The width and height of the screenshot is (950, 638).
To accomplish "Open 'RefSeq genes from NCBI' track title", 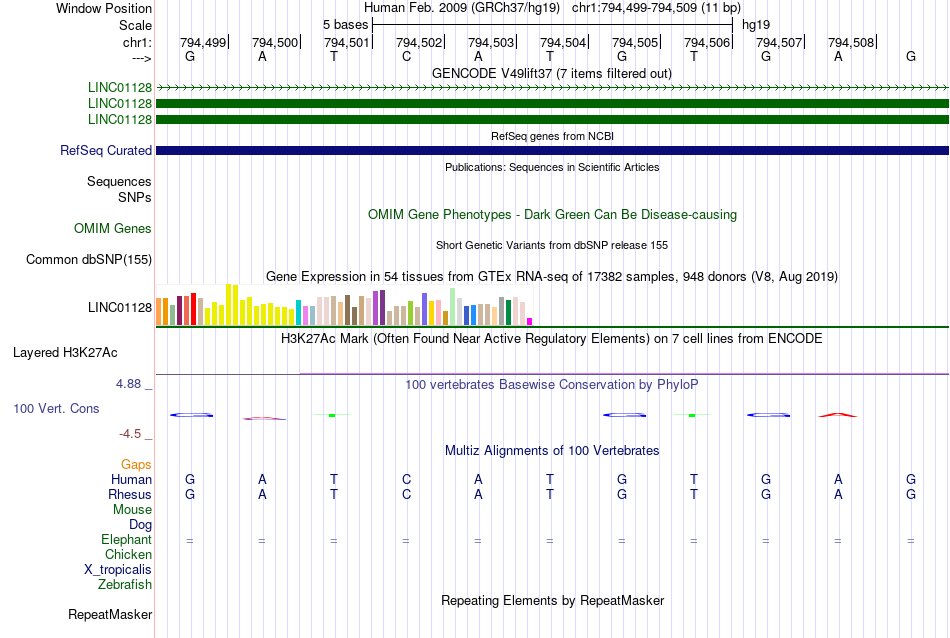I will 552,136.
